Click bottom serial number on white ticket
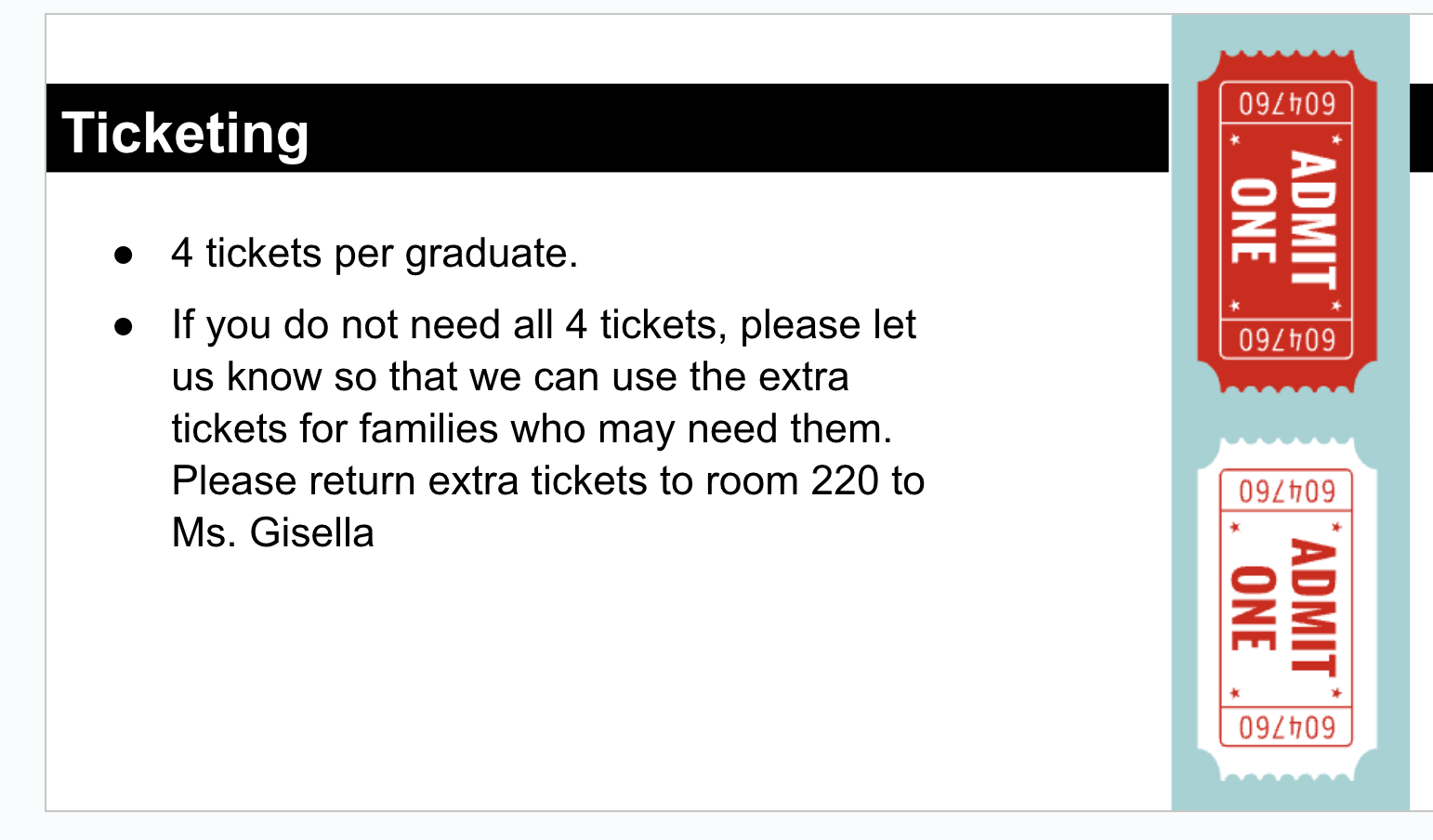The image size is (1433, 840). 1286,727
